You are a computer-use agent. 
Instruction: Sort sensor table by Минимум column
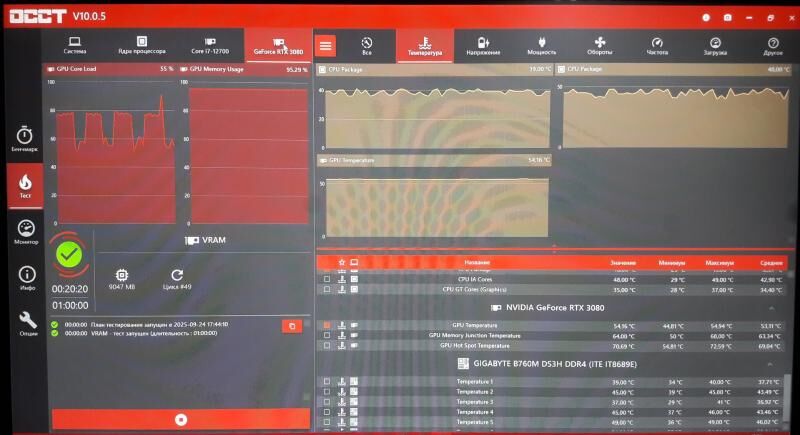point(671,263)
